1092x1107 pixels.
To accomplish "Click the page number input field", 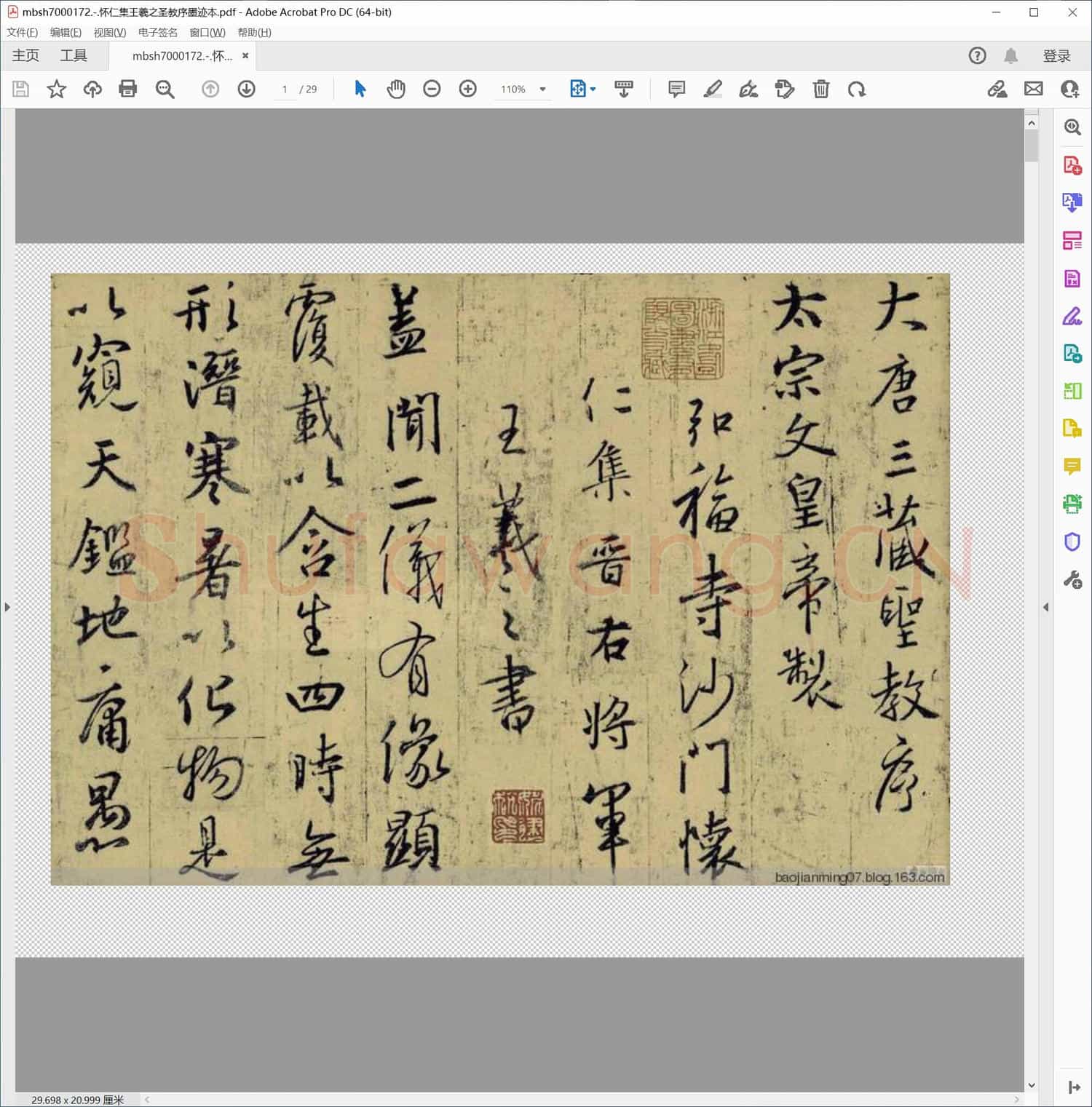I will coord(285,90).
